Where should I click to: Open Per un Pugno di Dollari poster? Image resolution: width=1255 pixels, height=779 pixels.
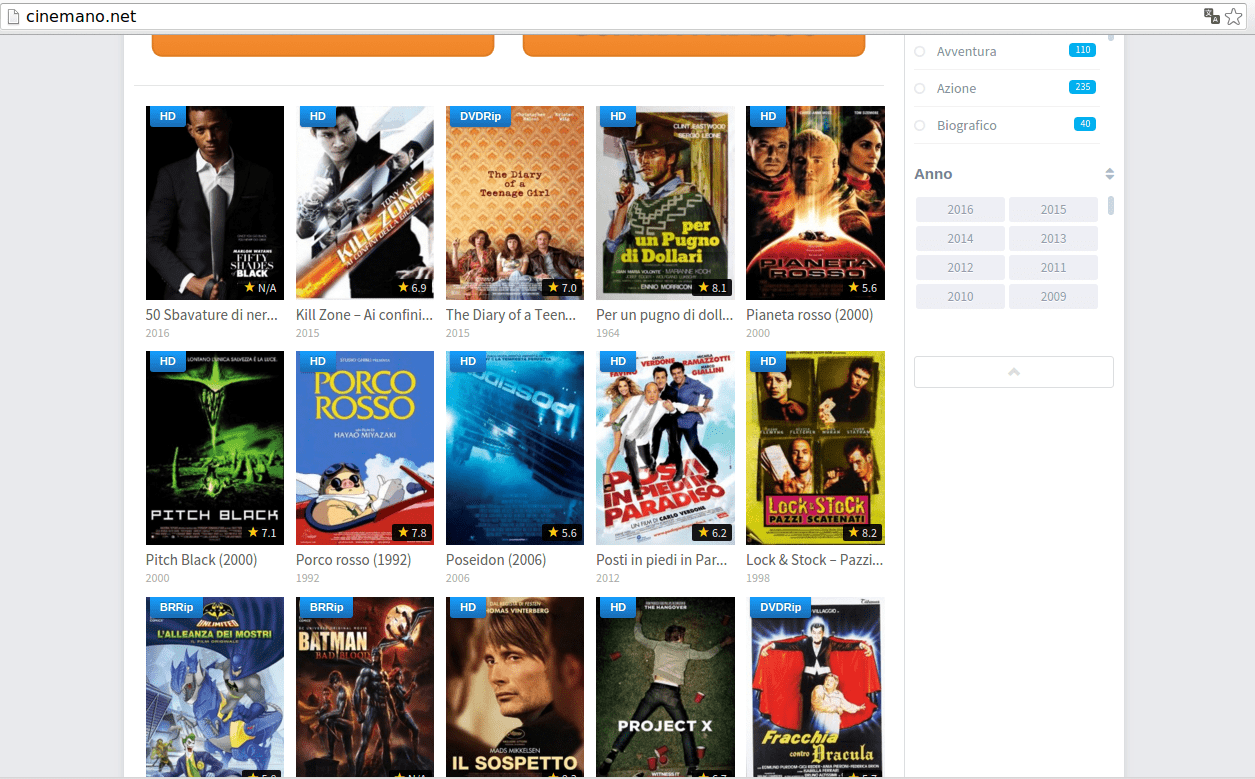[665, 203]
